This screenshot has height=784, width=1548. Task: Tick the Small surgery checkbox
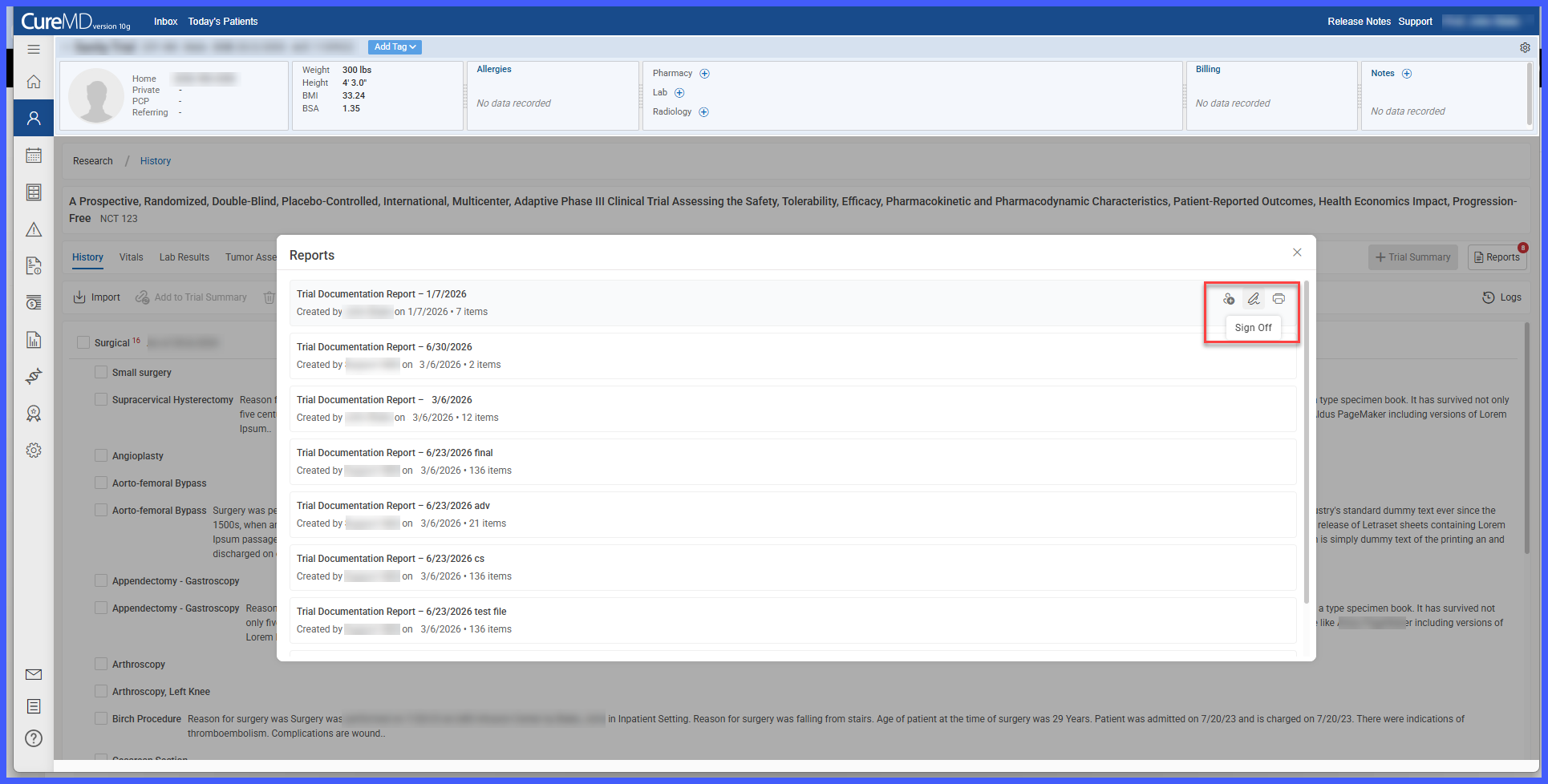coord(101,372)
